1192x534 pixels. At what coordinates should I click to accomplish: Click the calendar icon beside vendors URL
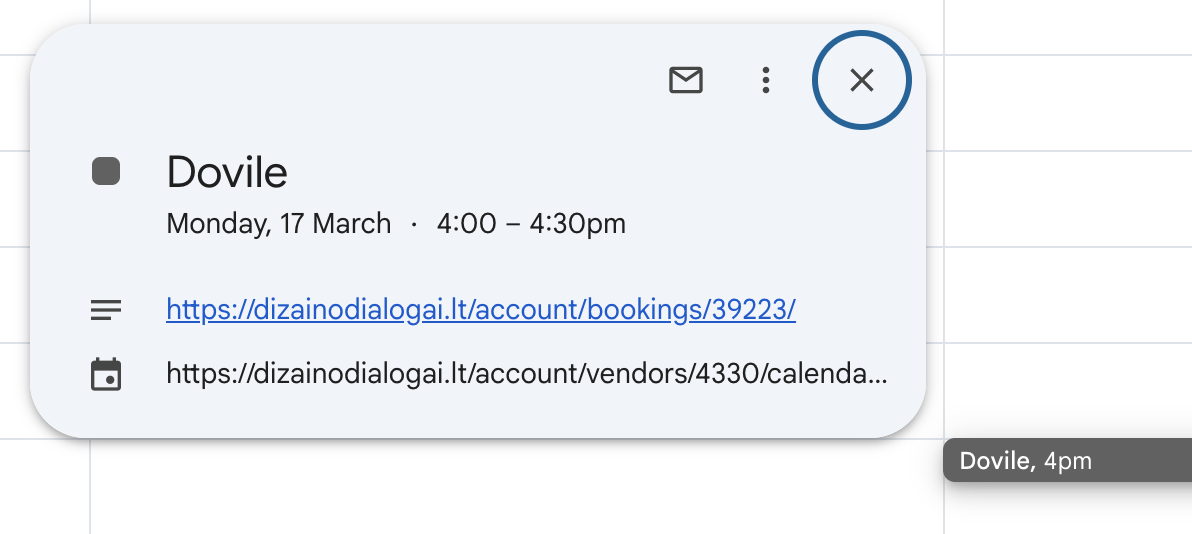(x=106, y=374)
